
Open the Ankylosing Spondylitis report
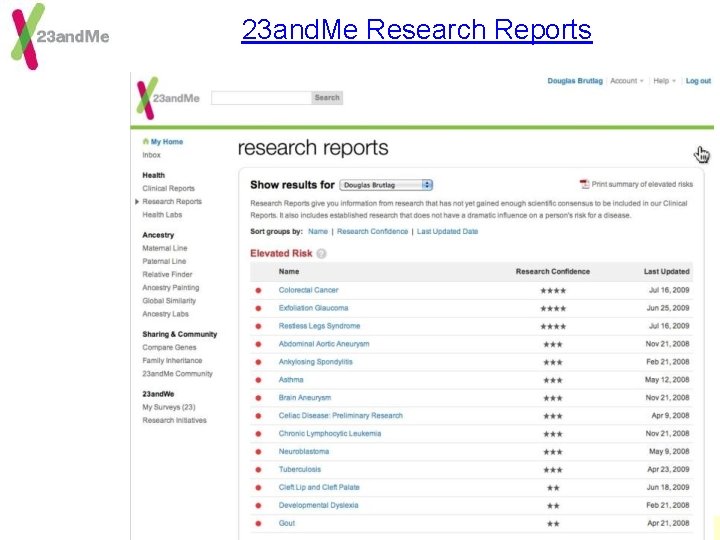315,362
